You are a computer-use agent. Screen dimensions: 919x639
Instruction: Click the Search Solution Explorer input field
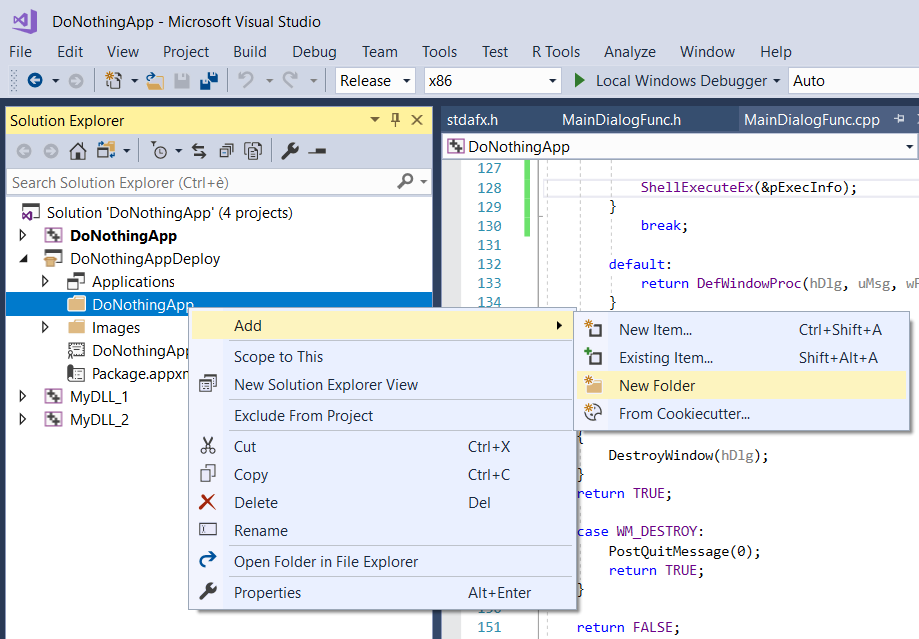(202, 182)
